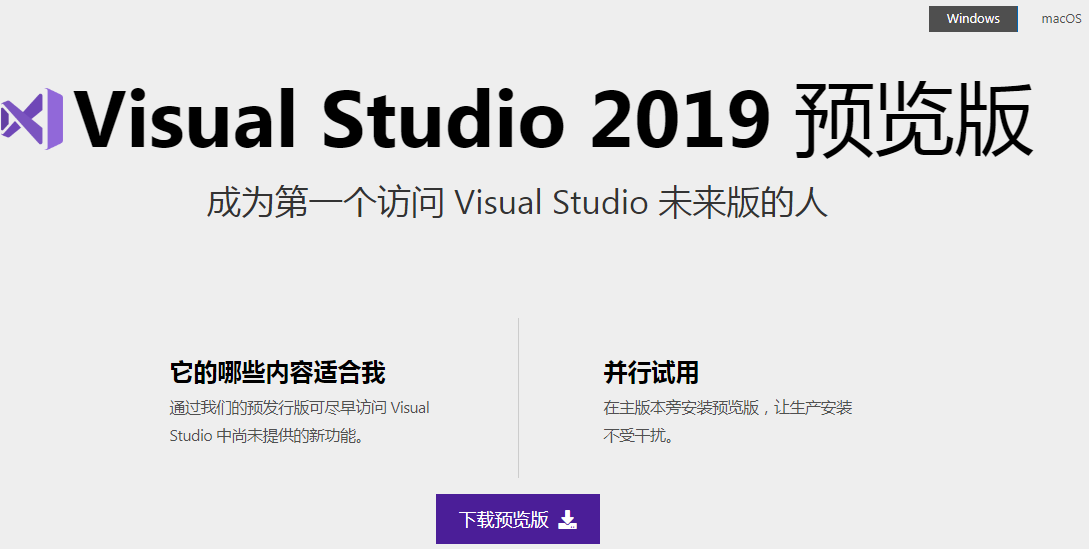Screen dimensions: 1089x549
Task: Click the subtitle 成为第一个访问 Visual Studio 未来版的人
Action: click(x=517, y=203)
